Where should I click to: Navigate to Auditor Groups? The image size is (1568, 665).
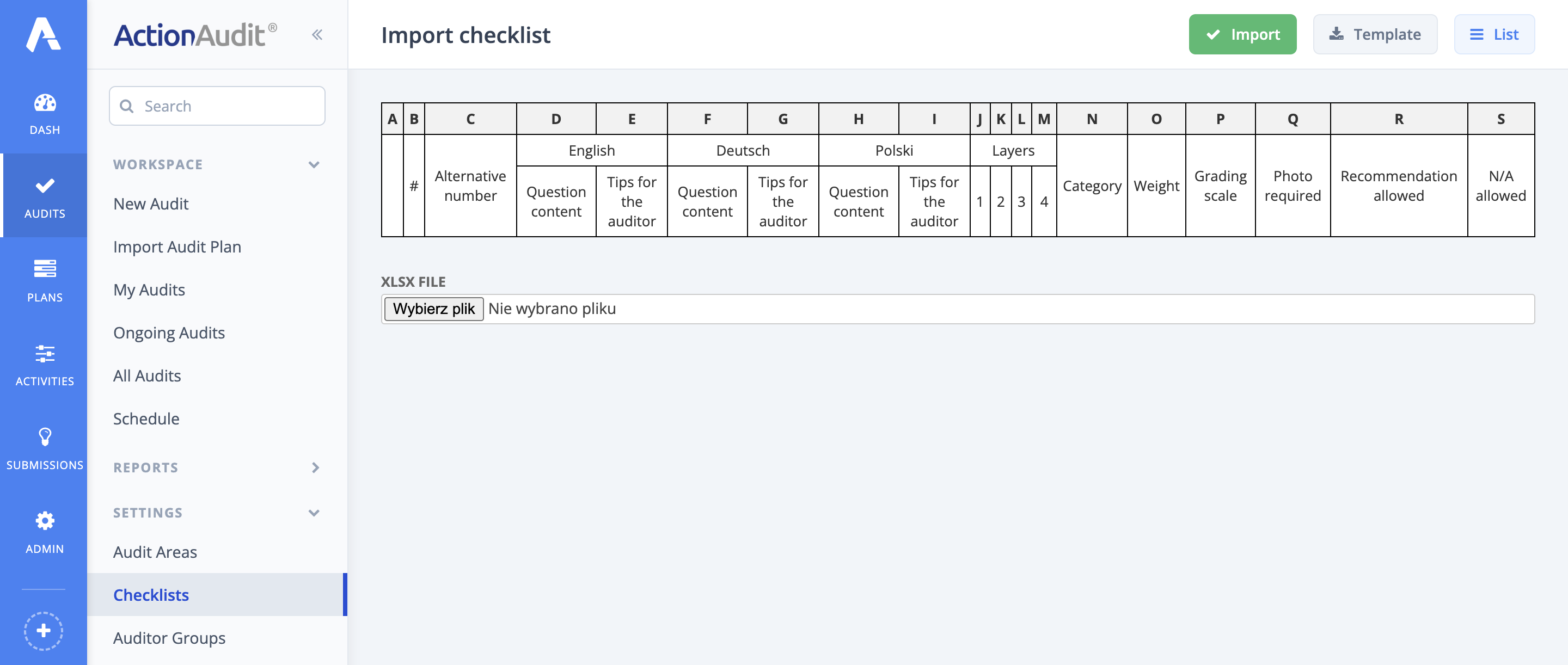[x=169, y=638]
